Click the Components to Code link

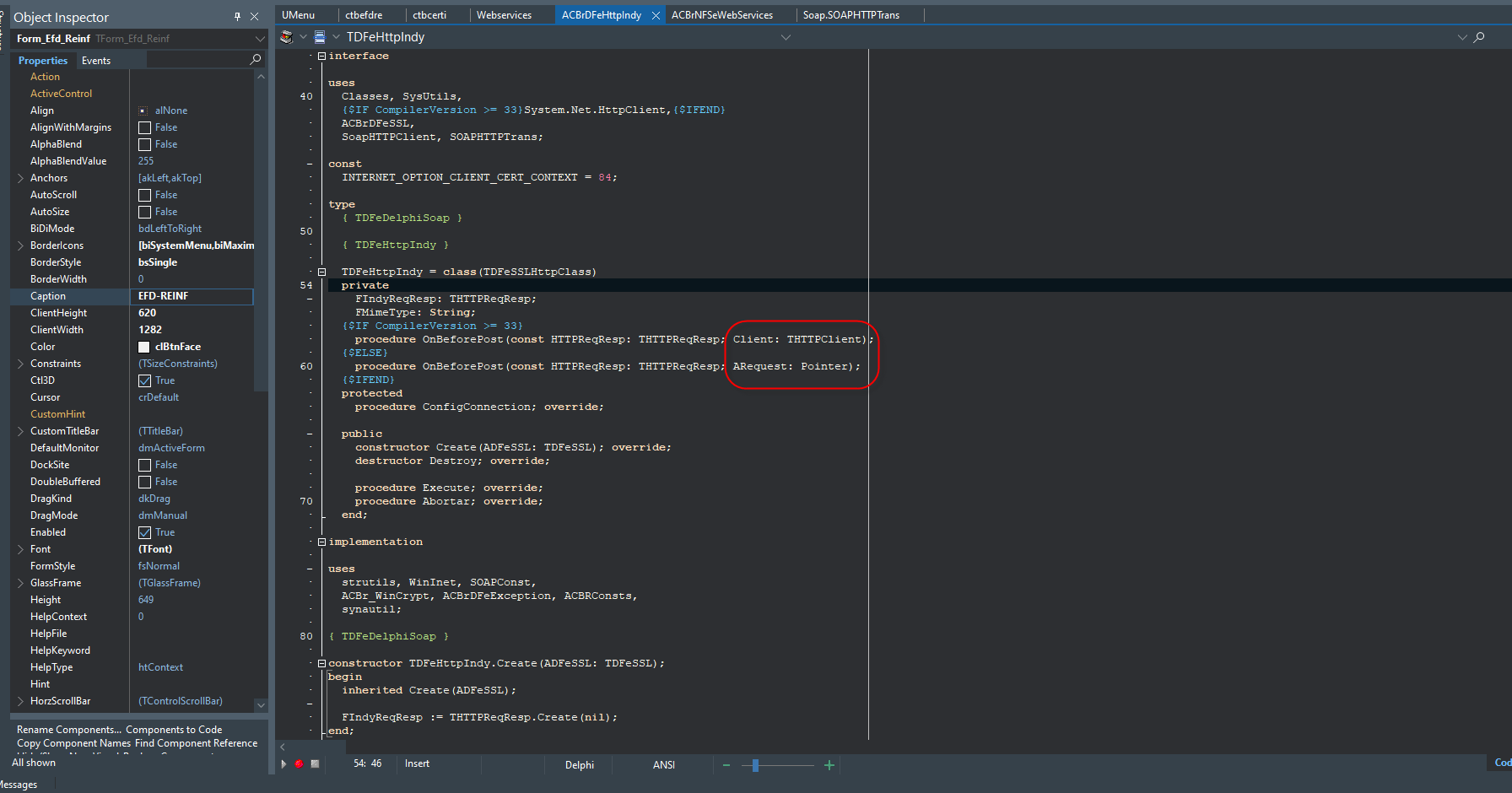(174, 730)
